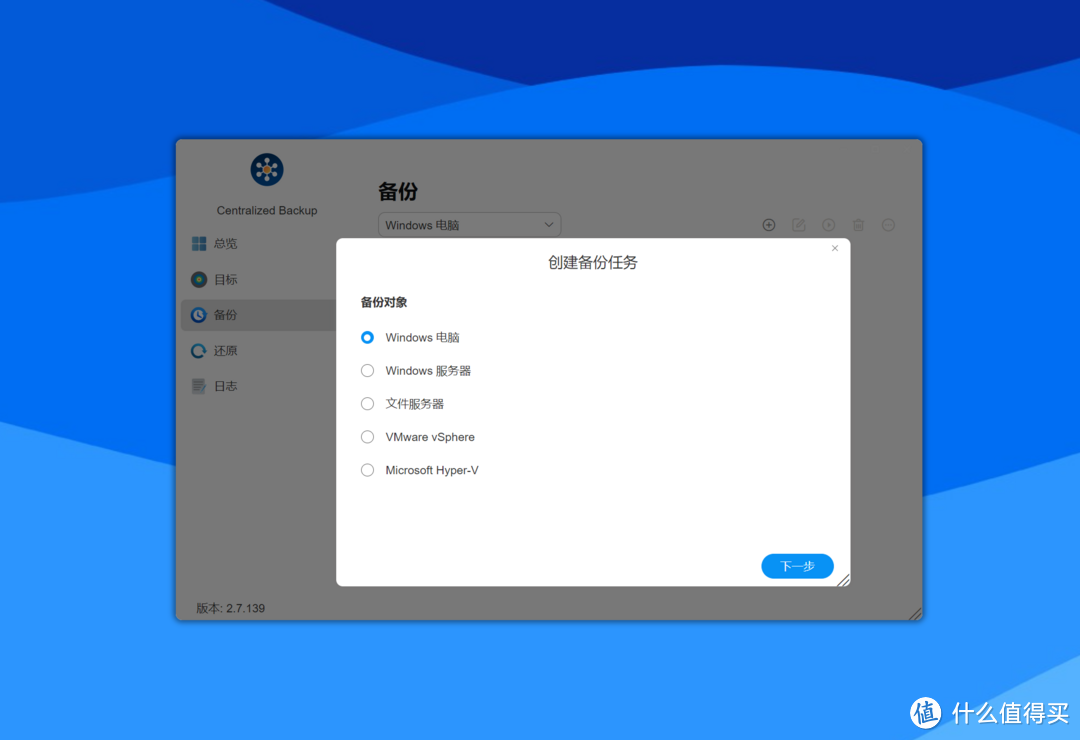Choose 文件服务器 as backup object
The height and width of the screenshot is (740, 1080).
click(x=367, y=403)
